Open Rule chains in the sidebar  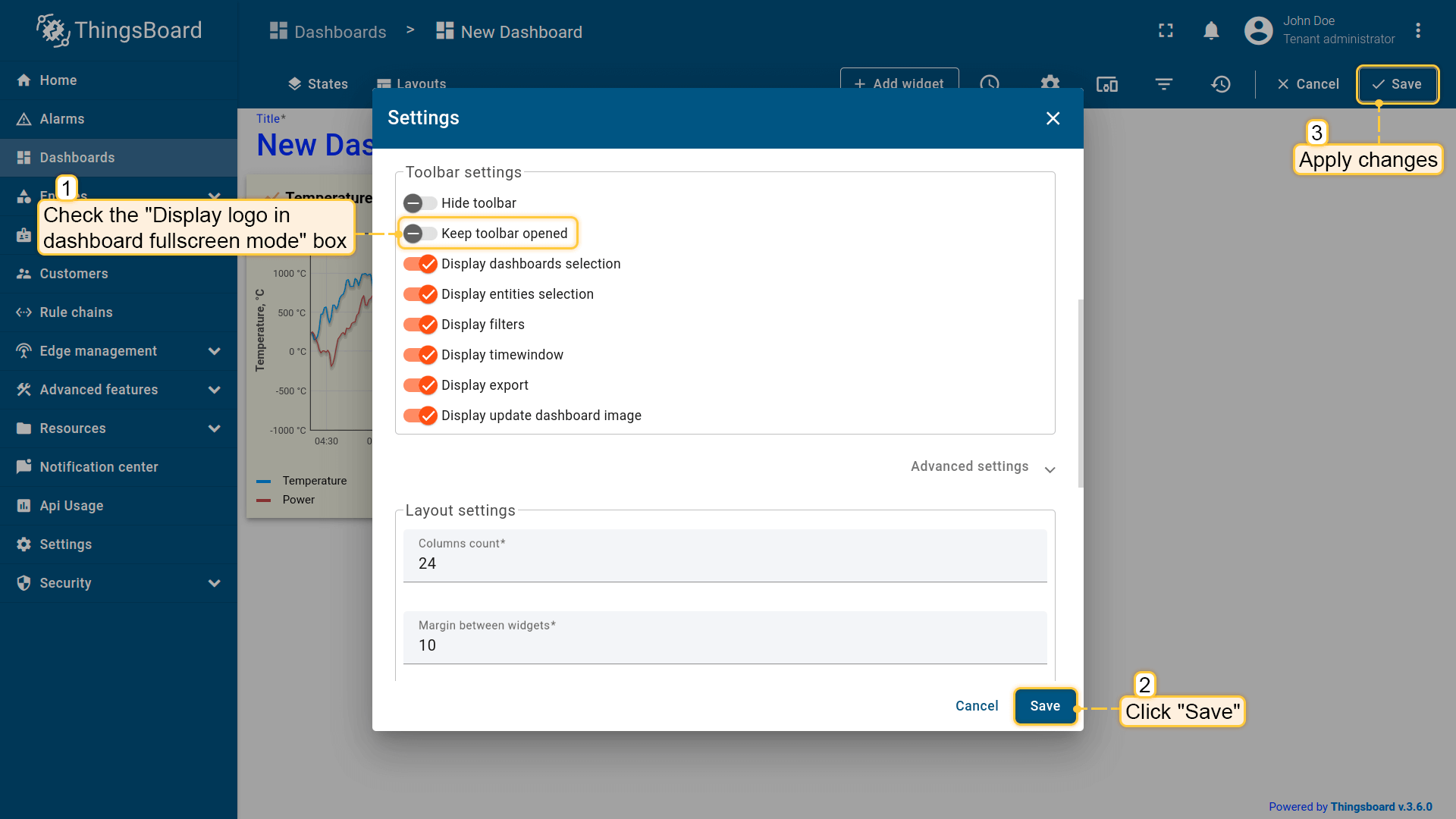click(x=76, y=312)
